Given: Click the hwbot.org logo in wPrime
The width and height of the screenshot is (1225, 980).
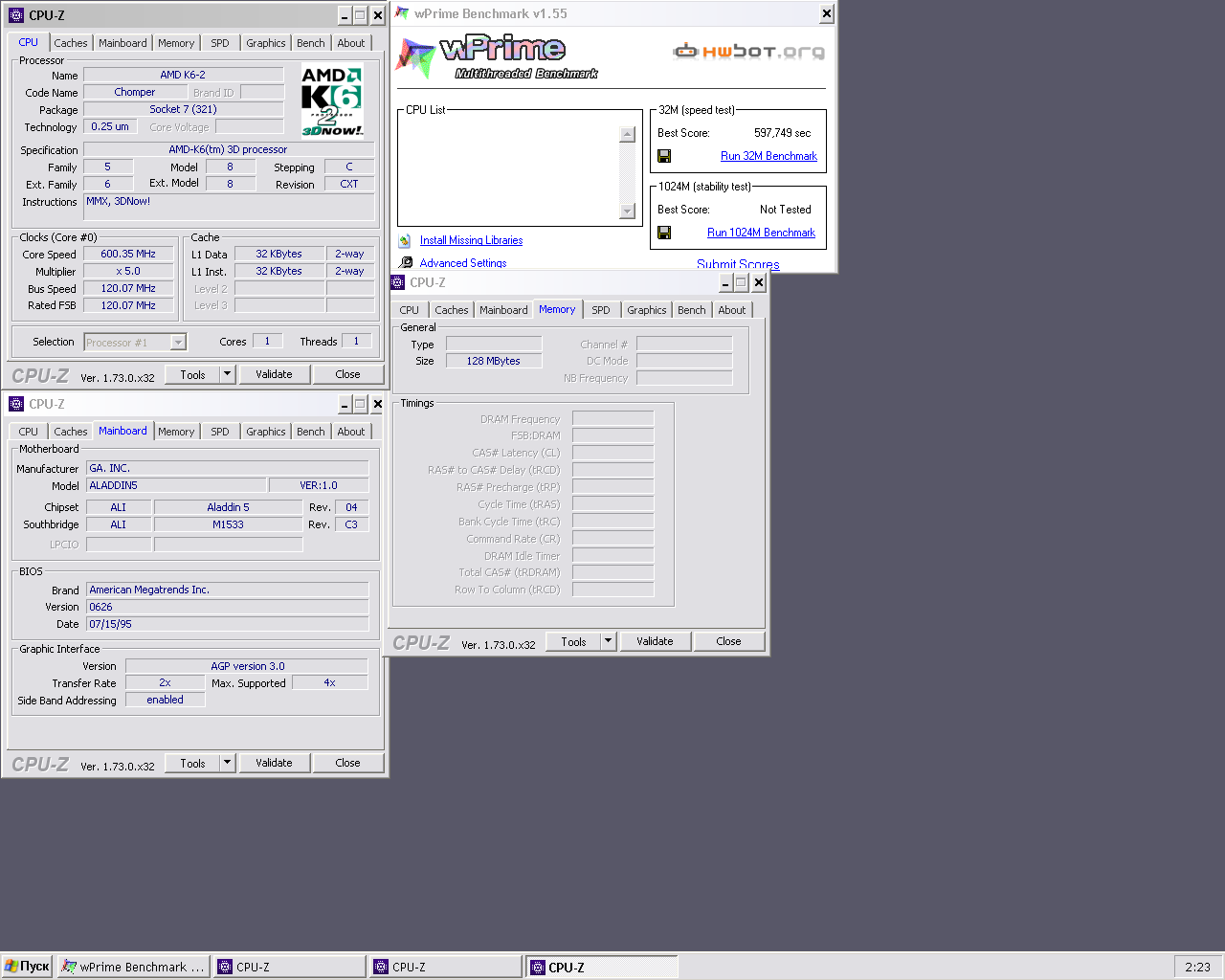Looking at the screenshot, I should pos(748,52).
